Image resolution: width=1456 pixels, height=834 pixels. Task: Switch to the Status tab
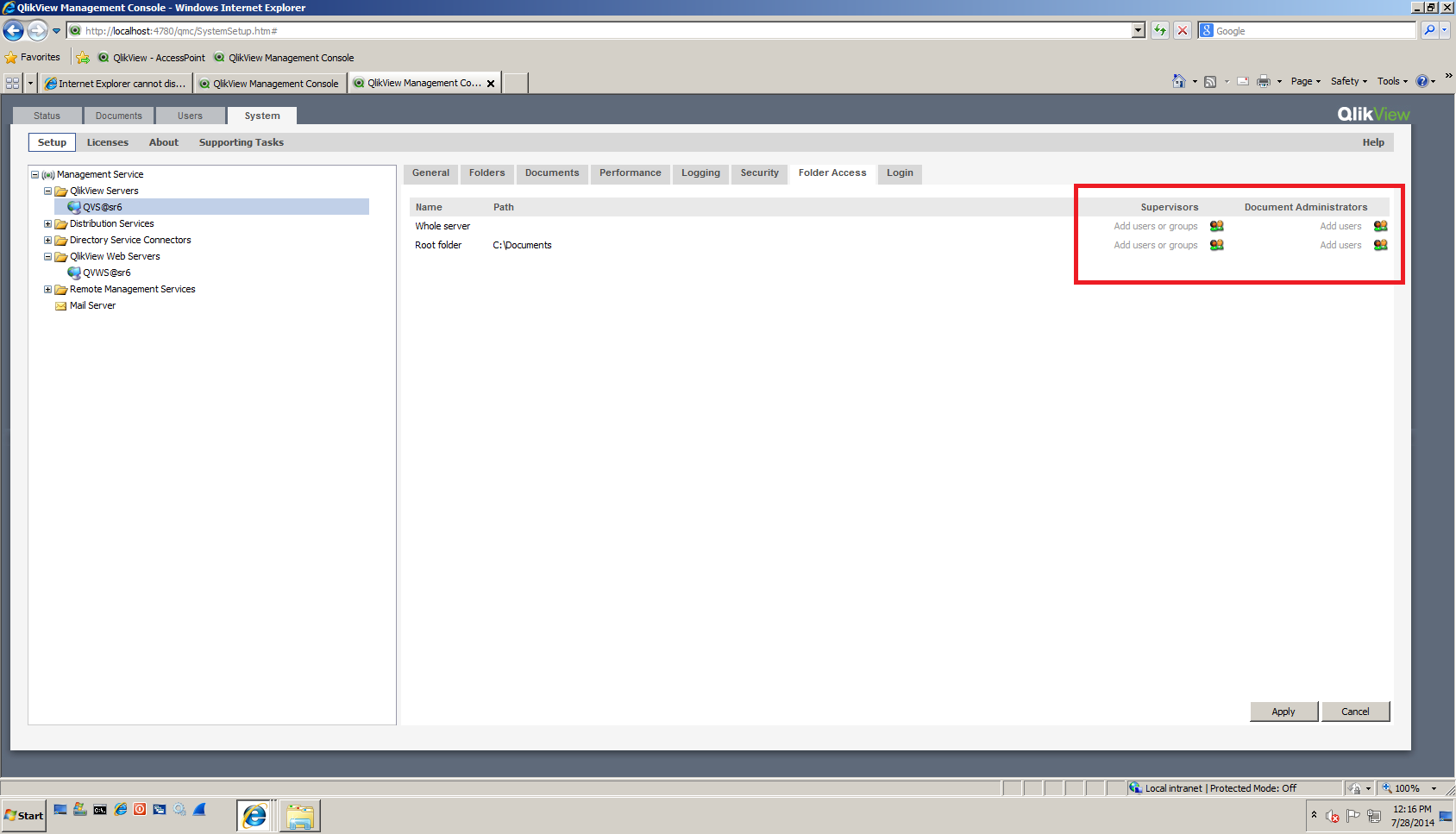(47, 116)
